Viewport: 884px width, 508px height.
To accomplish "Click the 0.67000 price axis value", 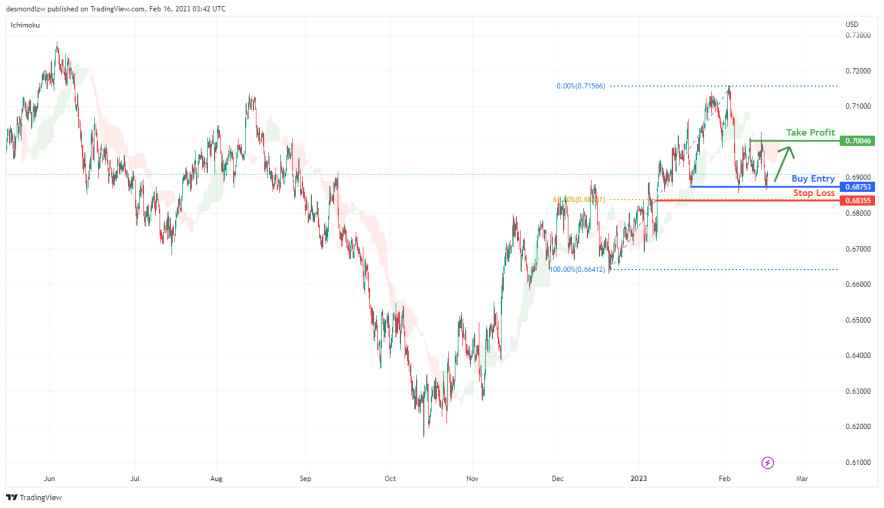I will [x=858, y=249].
